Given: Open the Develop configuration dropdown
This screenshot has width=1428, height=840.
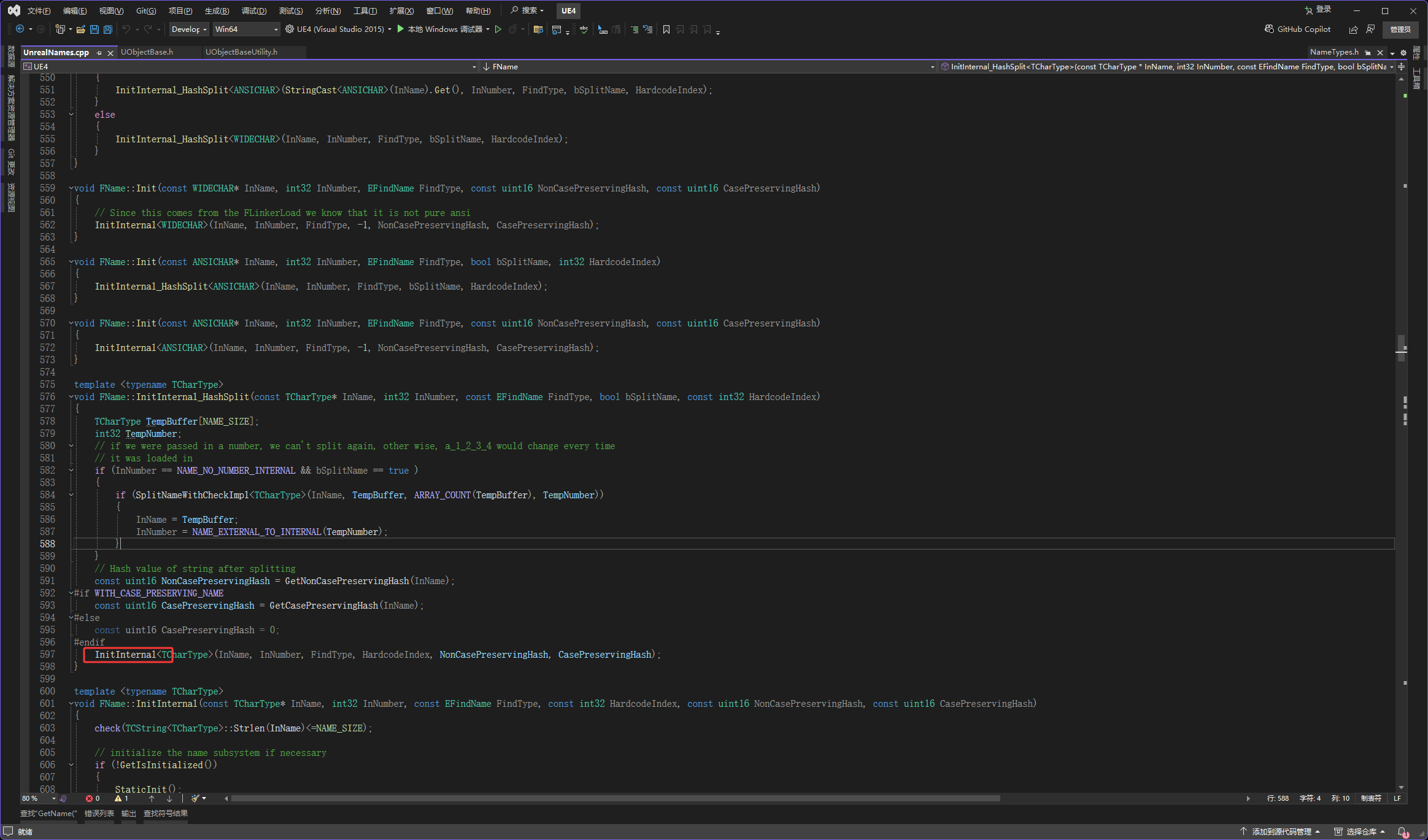Looking at the screenshot, I should tap(189, 29).
